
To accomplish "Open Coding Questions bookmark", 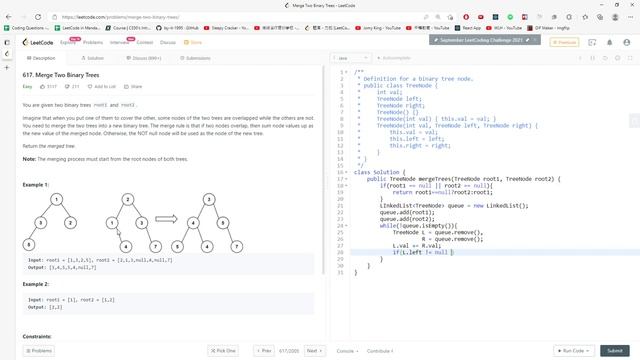I will point(26,28).
